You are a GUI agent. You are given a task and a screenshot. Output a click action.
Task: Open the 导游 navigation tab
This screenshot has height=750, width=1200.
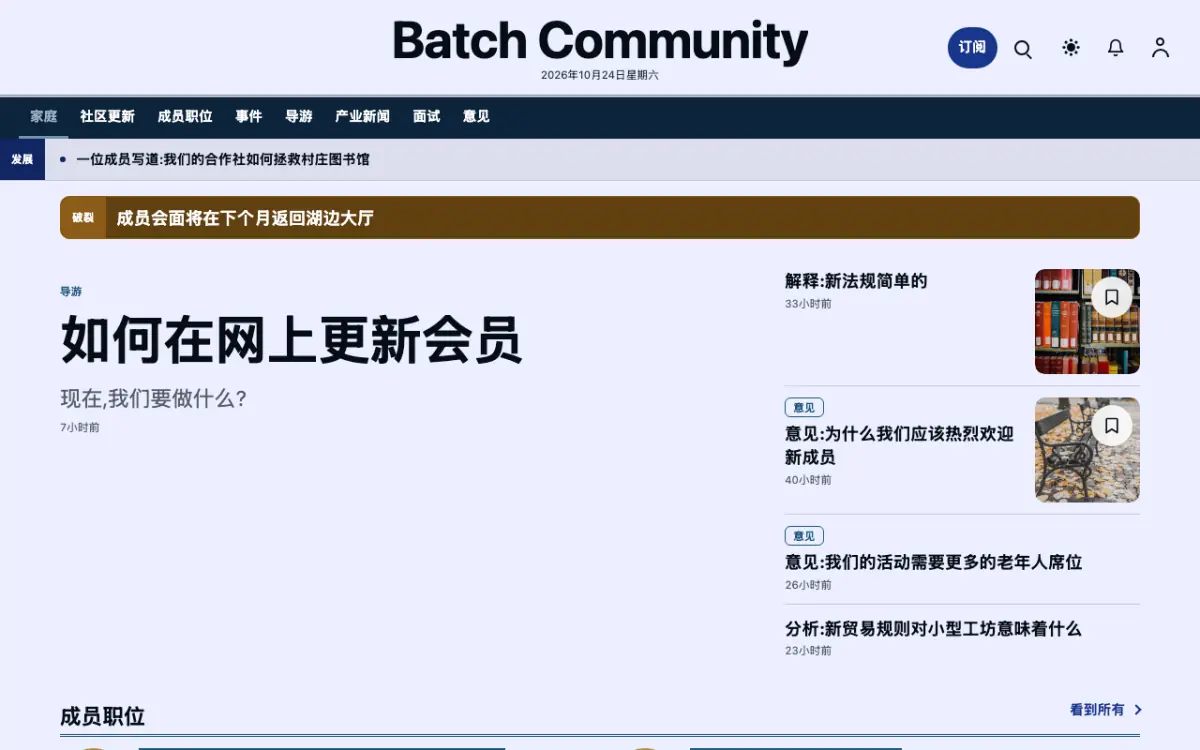tap(299, 116)
